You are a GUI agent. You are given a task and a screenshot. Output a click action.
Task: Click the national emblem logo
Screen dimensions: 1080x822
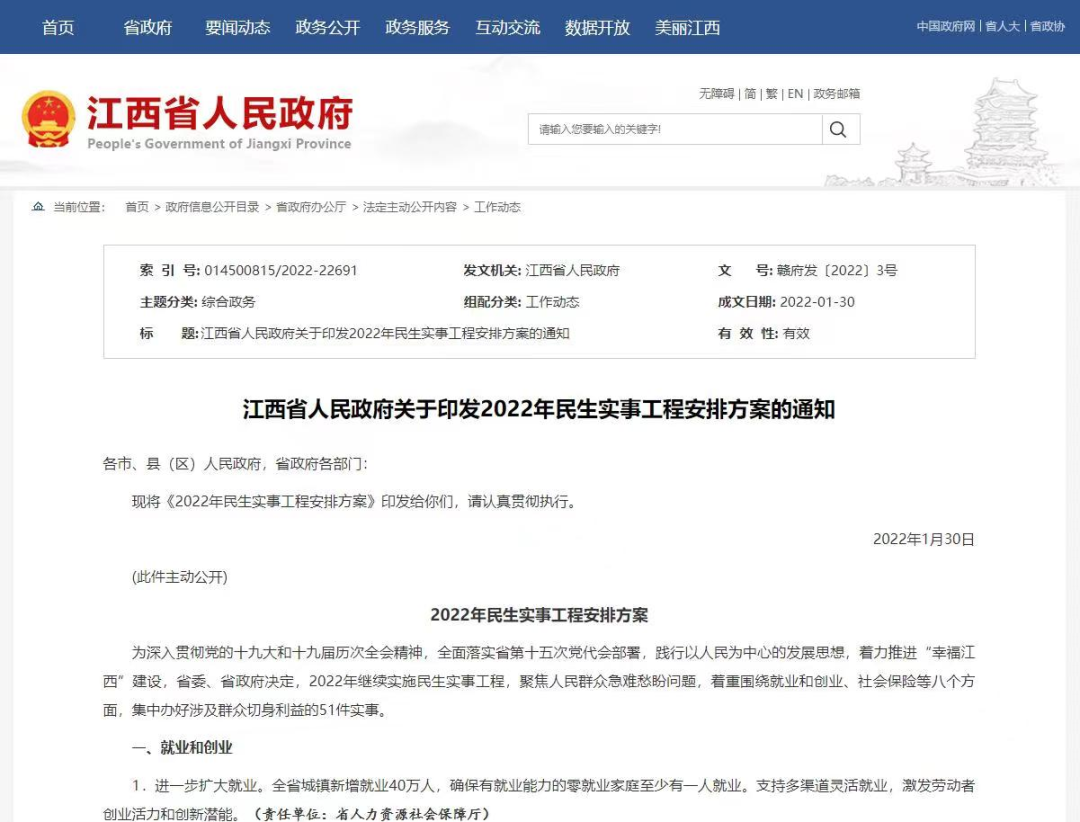click(x=48, y=119)
